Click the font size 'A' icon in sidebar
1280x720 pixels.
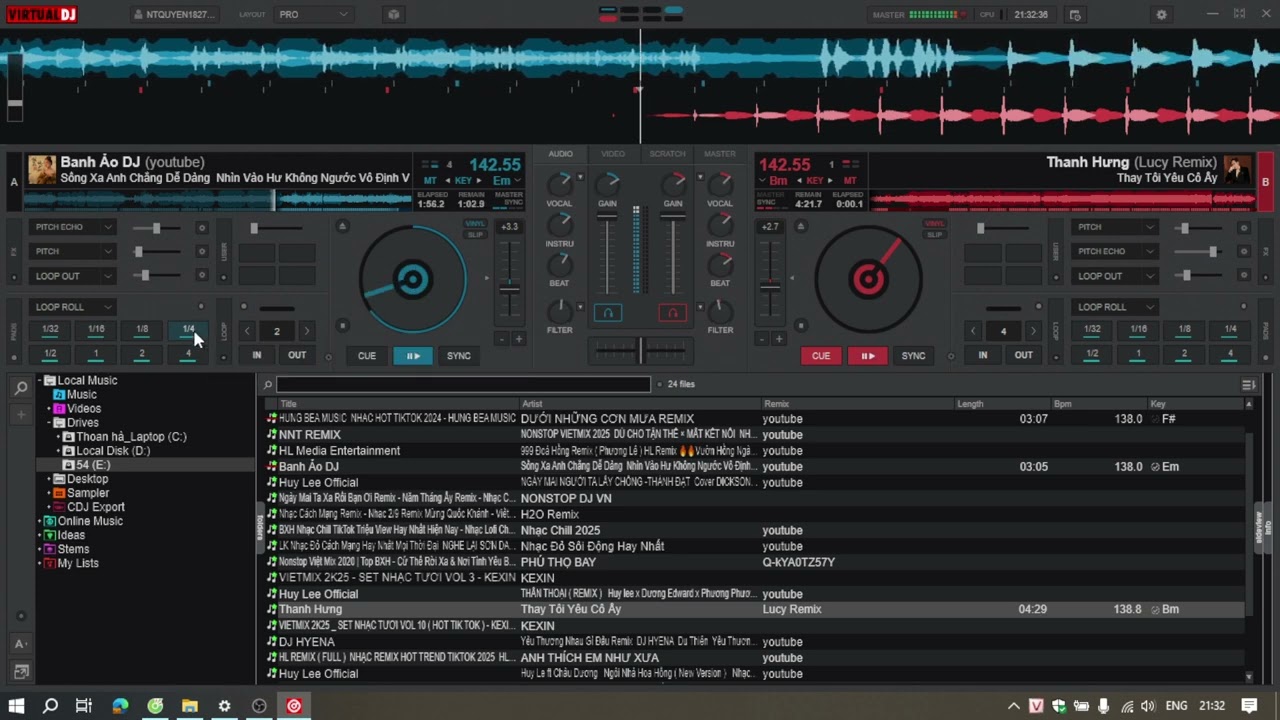point(21,644)
